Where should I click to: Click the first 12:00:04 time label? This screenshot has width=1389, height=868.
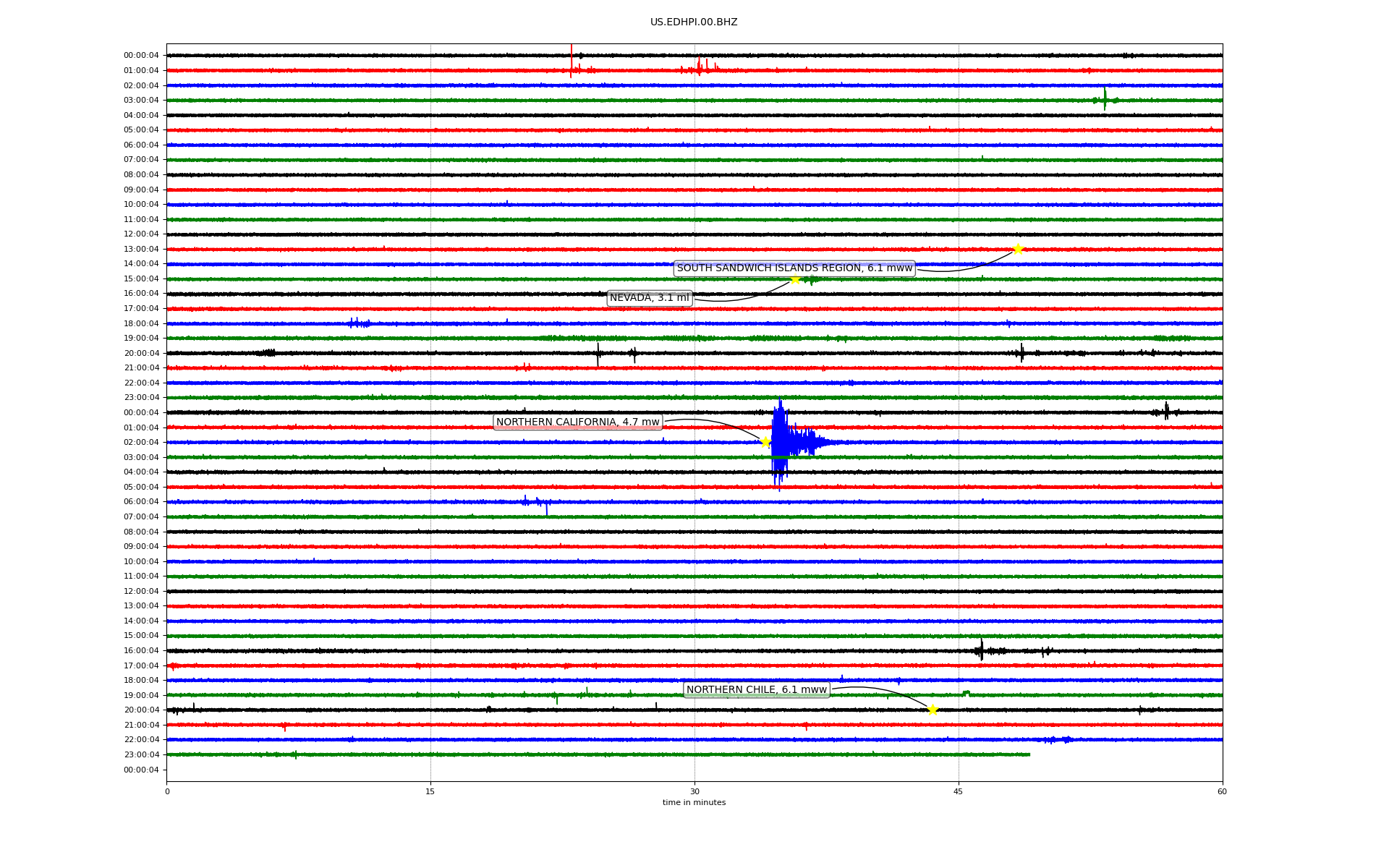coord(141,234)
